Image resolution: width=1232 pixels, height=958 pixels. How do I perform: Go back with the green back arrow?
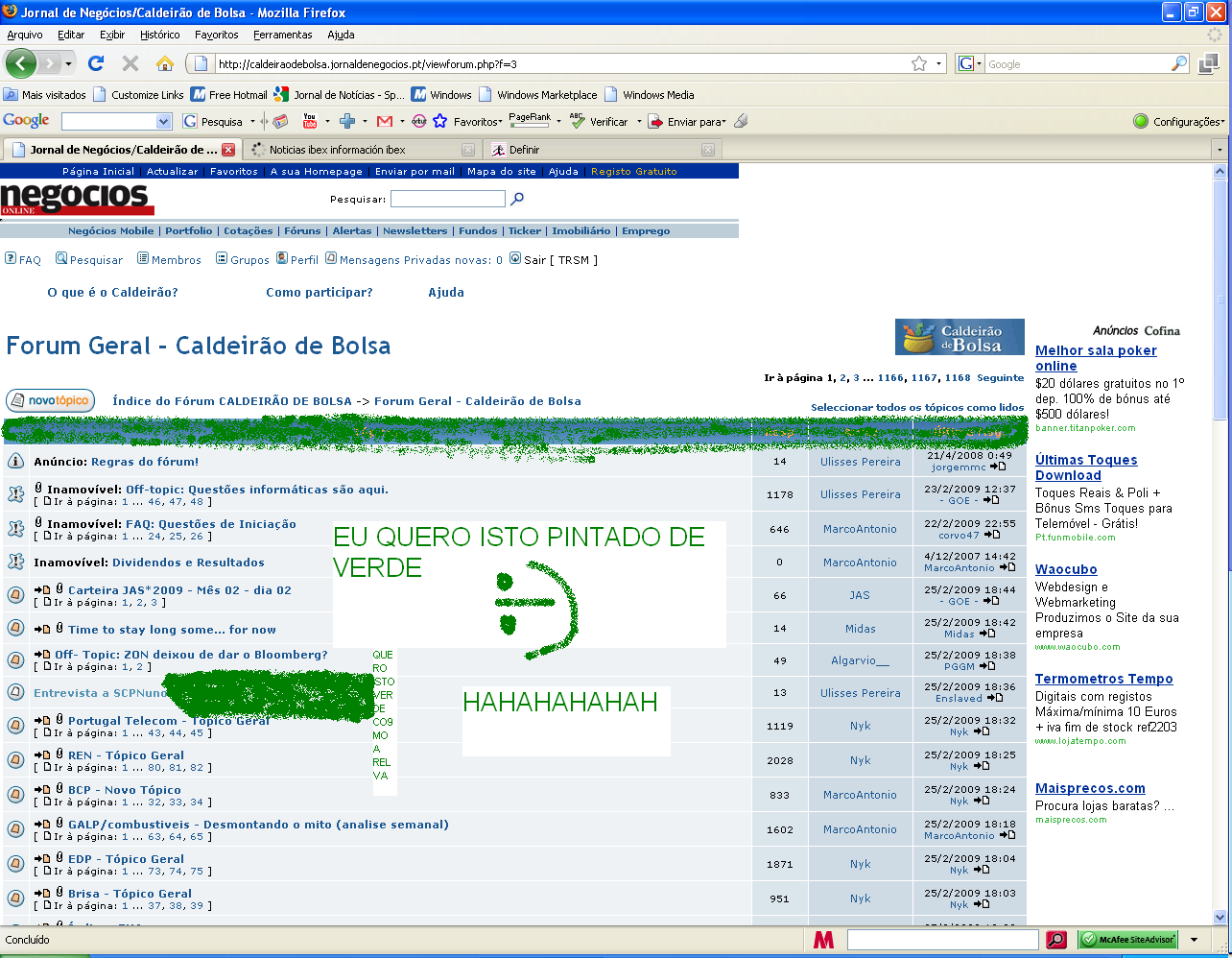tap(21, 64)
